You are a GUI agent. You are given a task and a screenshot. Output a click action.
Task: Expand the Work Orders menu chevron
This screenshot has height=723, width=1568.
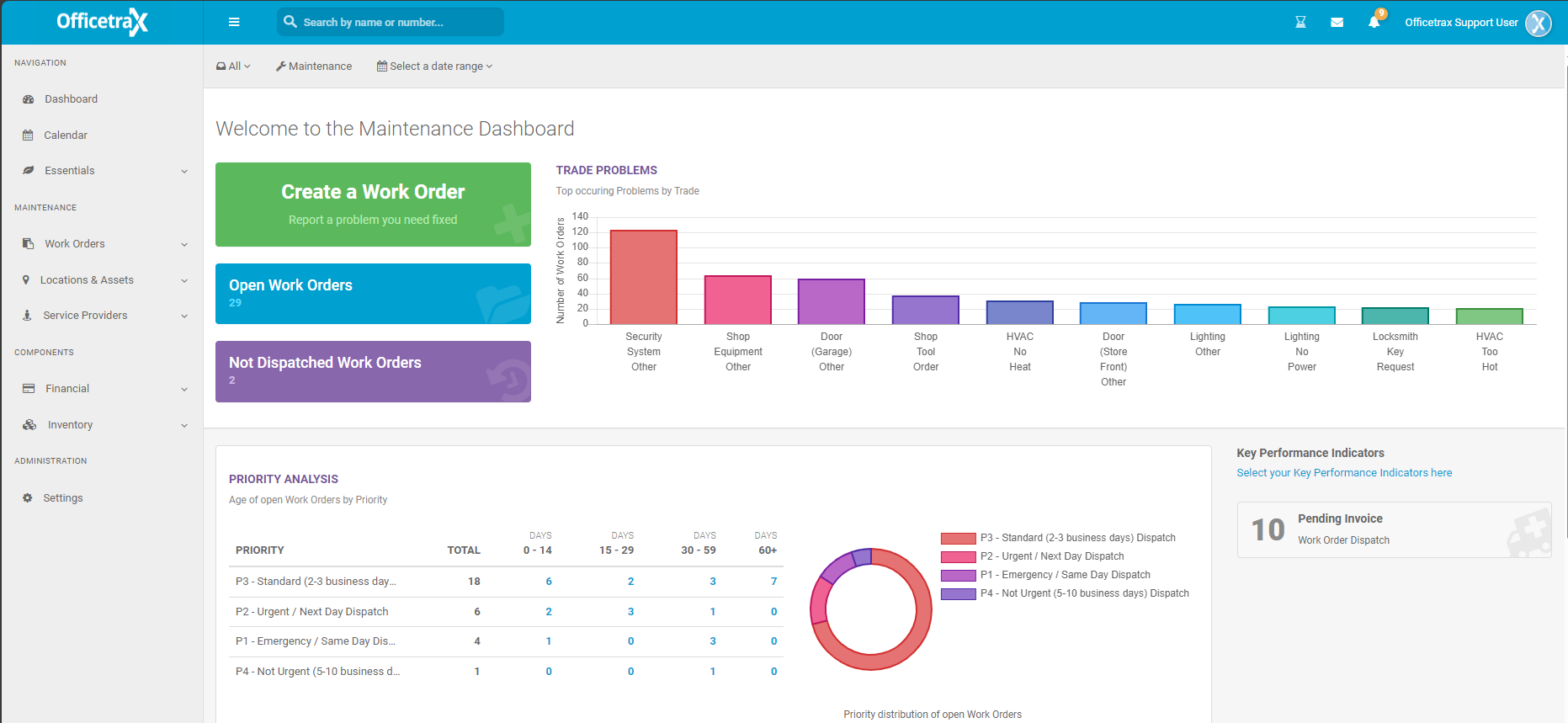pos(184,245)
